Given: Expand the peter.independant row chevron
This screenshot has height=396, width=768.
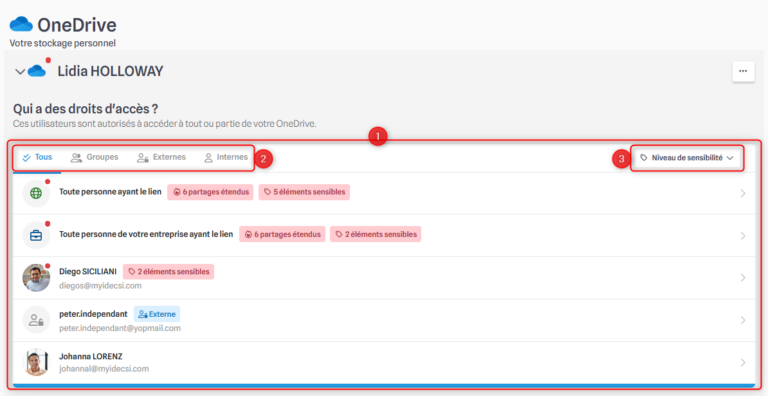Looking at the screenshot, I should click(x=743, y=320).
